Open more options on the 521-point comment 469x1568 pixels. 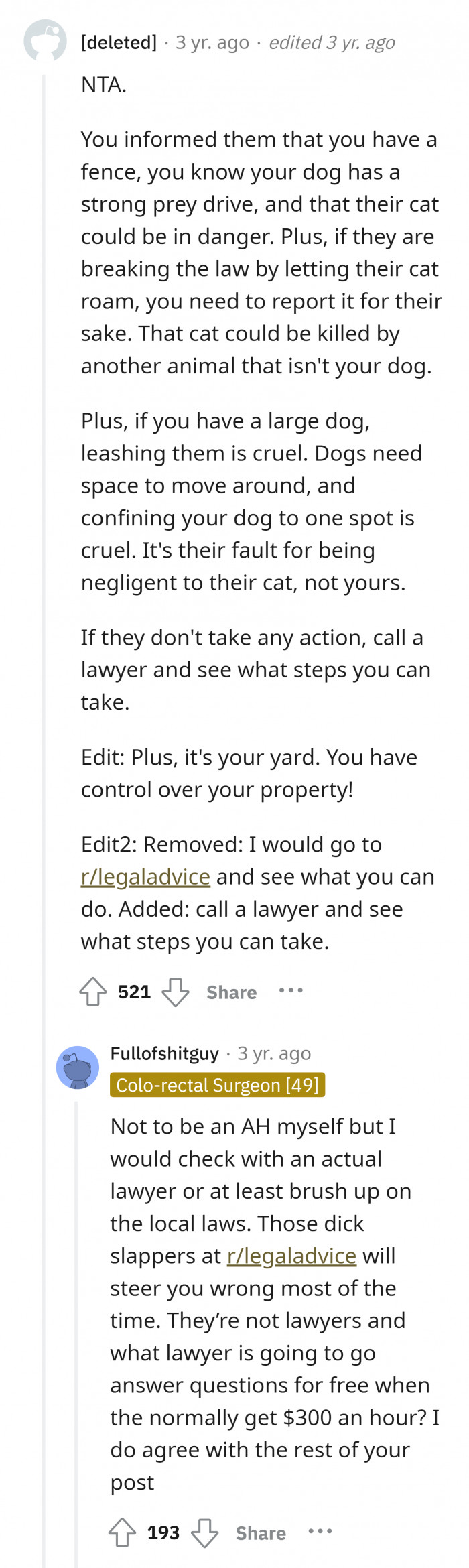point(291,990)
